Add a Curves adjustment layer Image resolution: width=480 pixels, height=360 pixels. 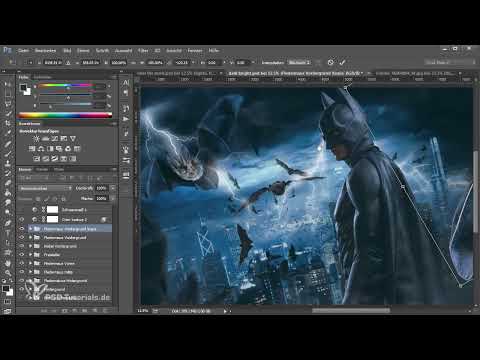[55, 138]
